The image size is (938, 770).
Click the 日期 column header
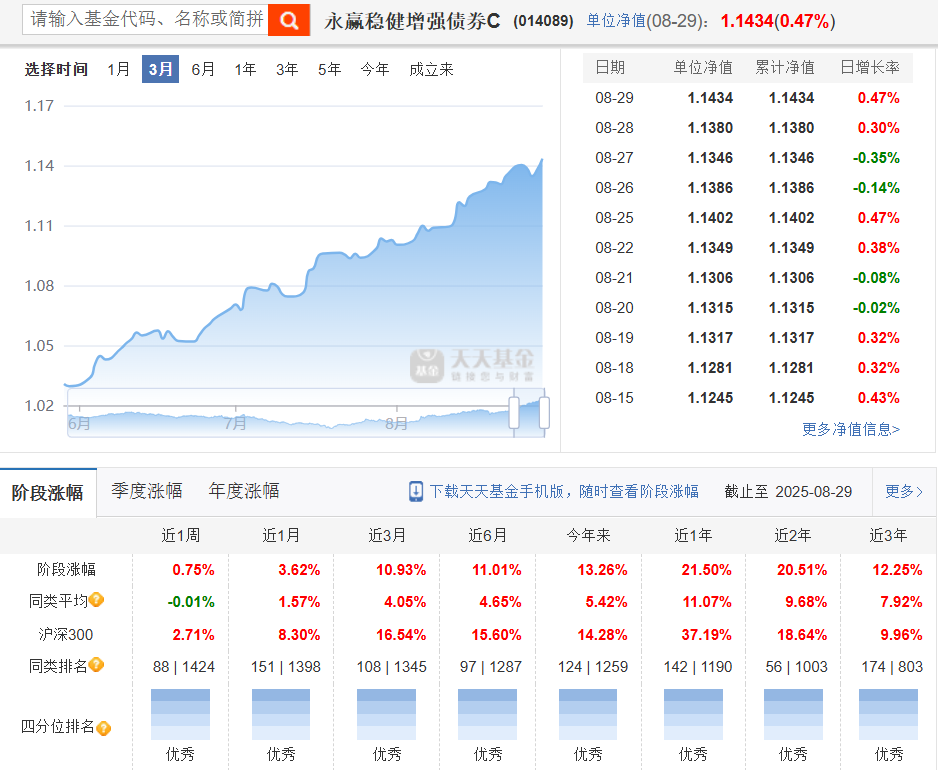click(610, 67)
